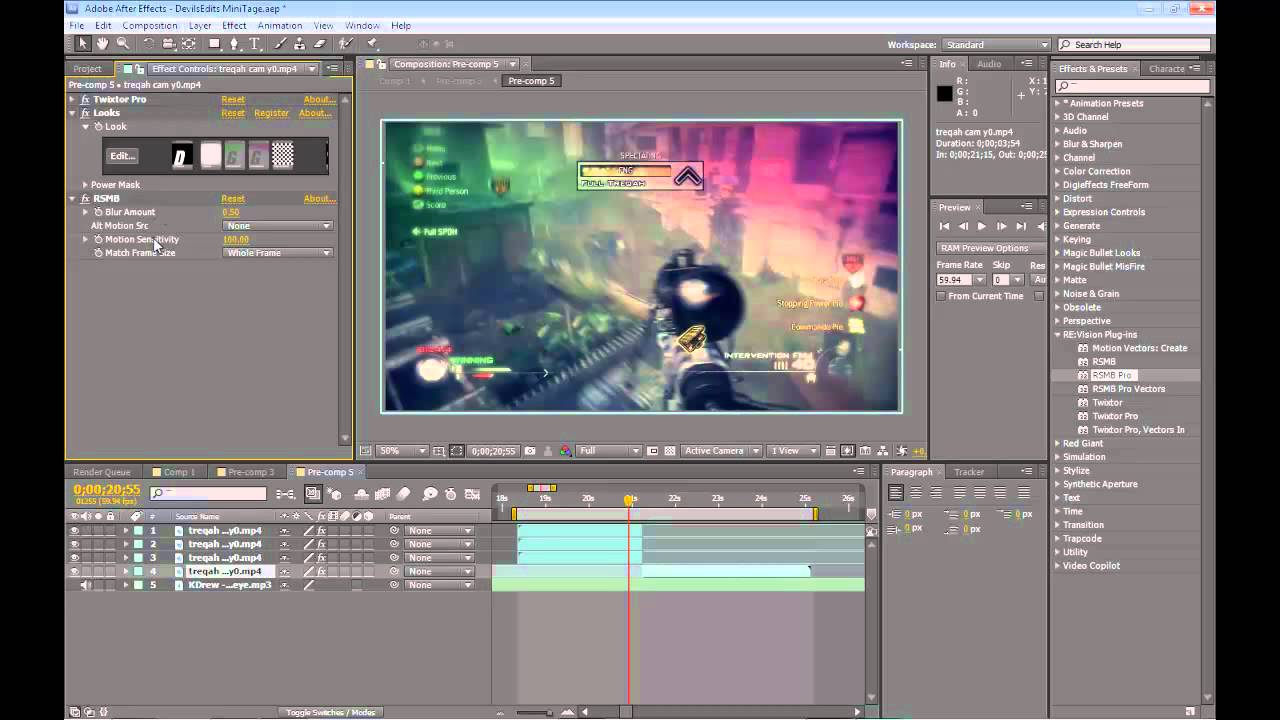This screenshot has height=720, width=1280.
Task: Switch to Render Queue tab
Action: click(x=102, y=472)
